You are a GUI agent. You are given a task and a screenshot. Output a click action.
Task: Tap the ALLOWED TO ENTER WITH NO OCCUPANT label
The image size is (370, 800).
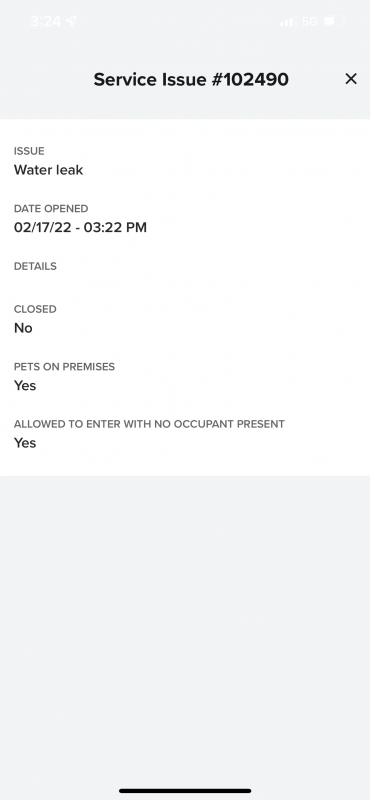149,424
